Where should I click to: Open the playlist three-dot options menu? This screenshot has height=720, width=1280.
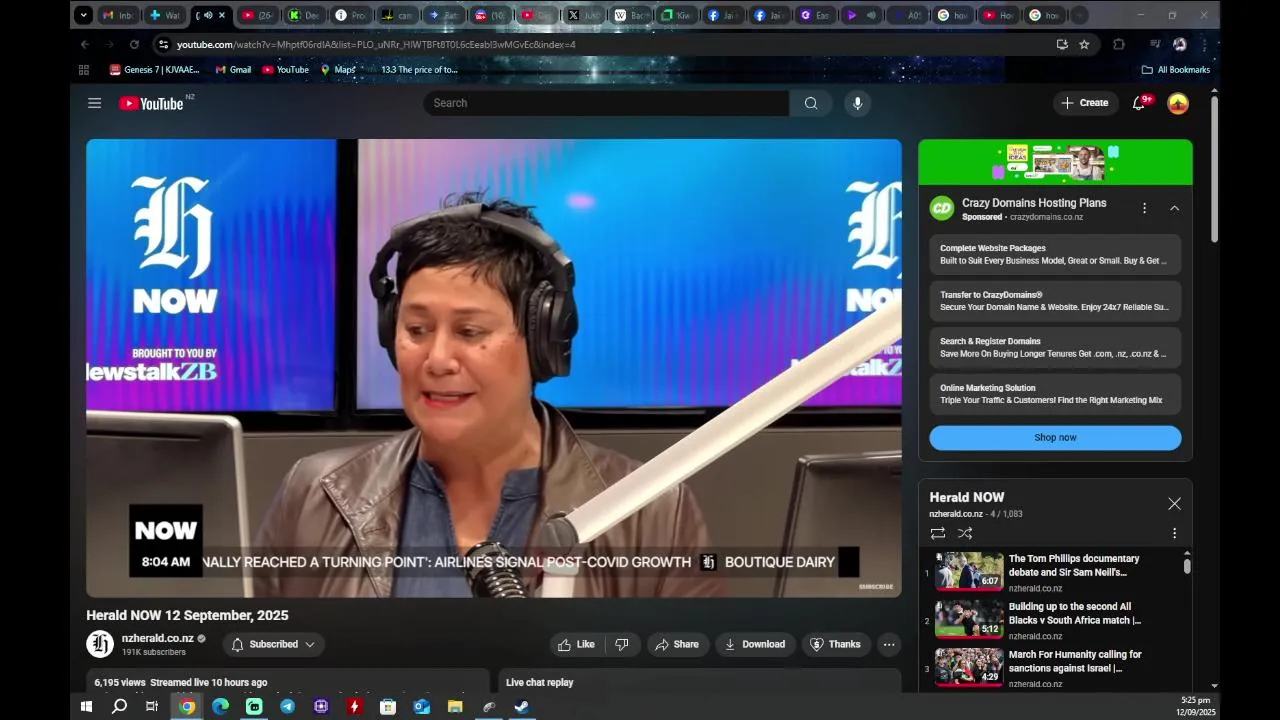(x=1174, y=534)
